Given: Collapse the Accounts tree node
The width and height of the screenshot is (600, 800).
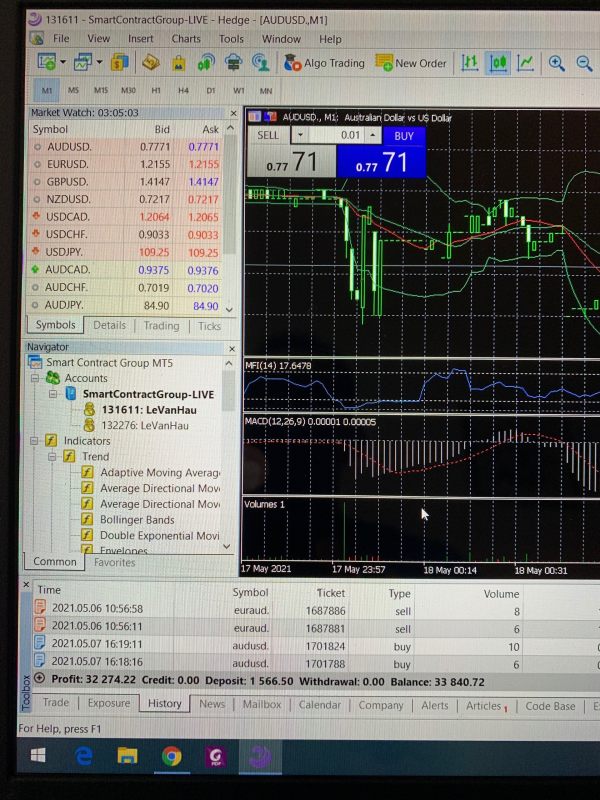Looking at the screenshot, I should (x=35, y=378).
